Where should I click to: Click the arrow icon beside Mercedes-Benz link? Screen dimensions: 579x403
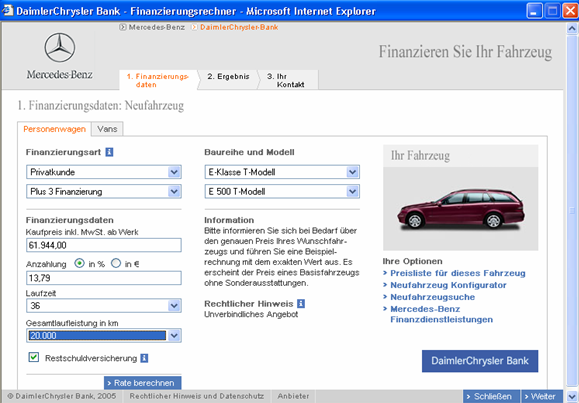click(123, 27)
